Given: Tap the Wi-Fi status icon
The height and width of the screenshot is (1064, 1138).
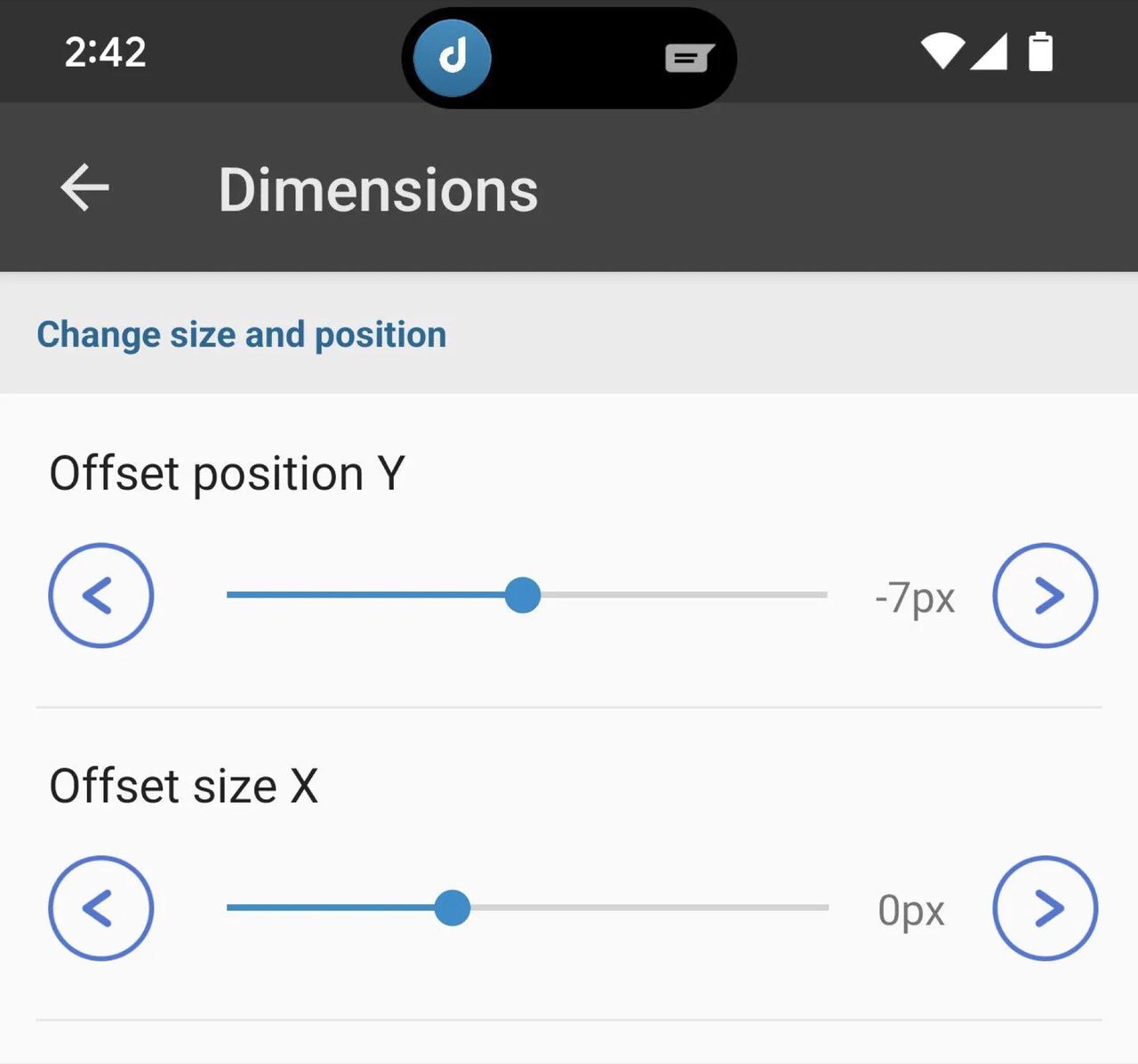Looking at the screenshot, I should pos(942,52).
